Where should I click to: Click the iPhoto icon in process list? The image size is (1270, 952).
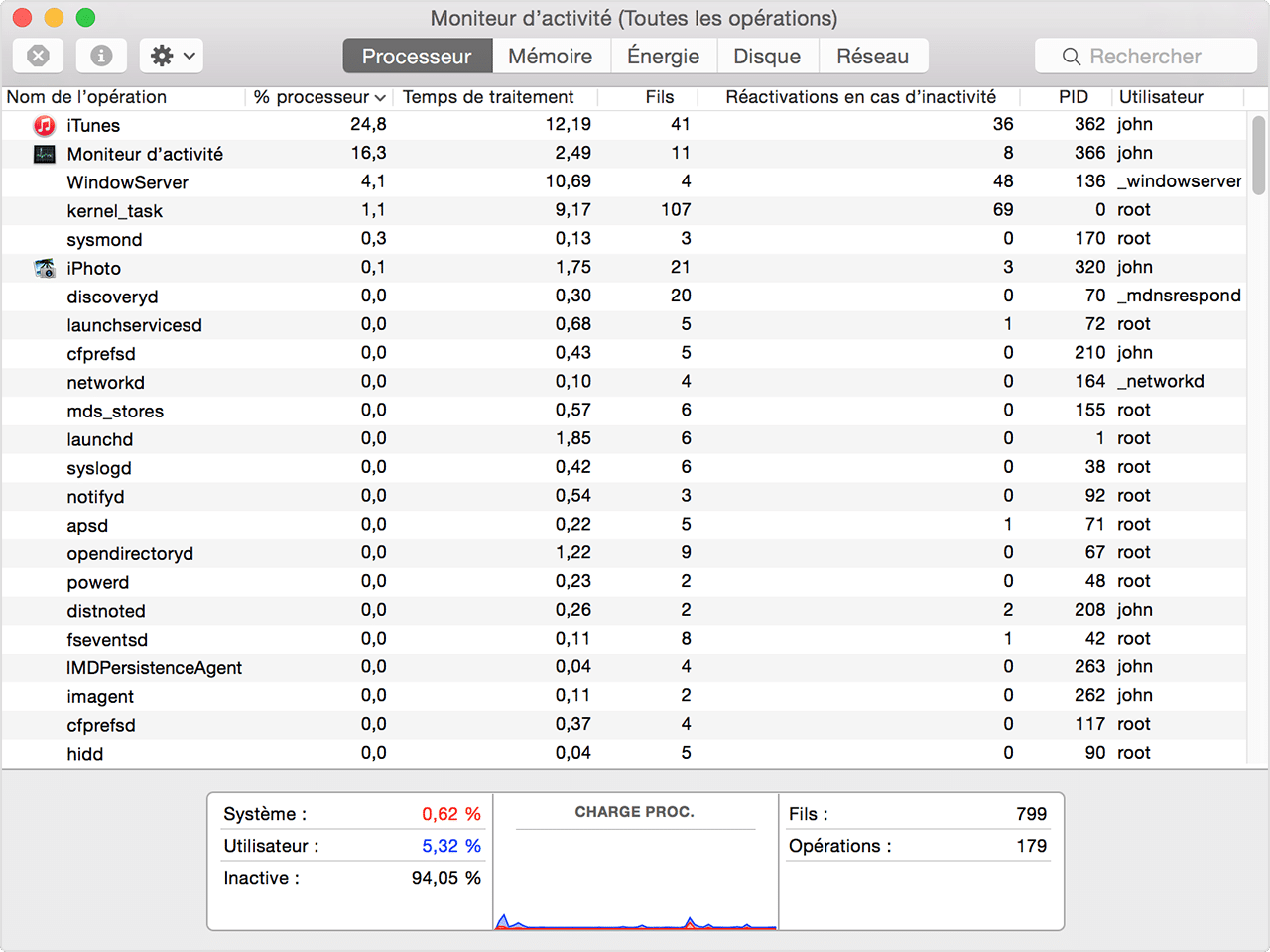coord(45,268)
